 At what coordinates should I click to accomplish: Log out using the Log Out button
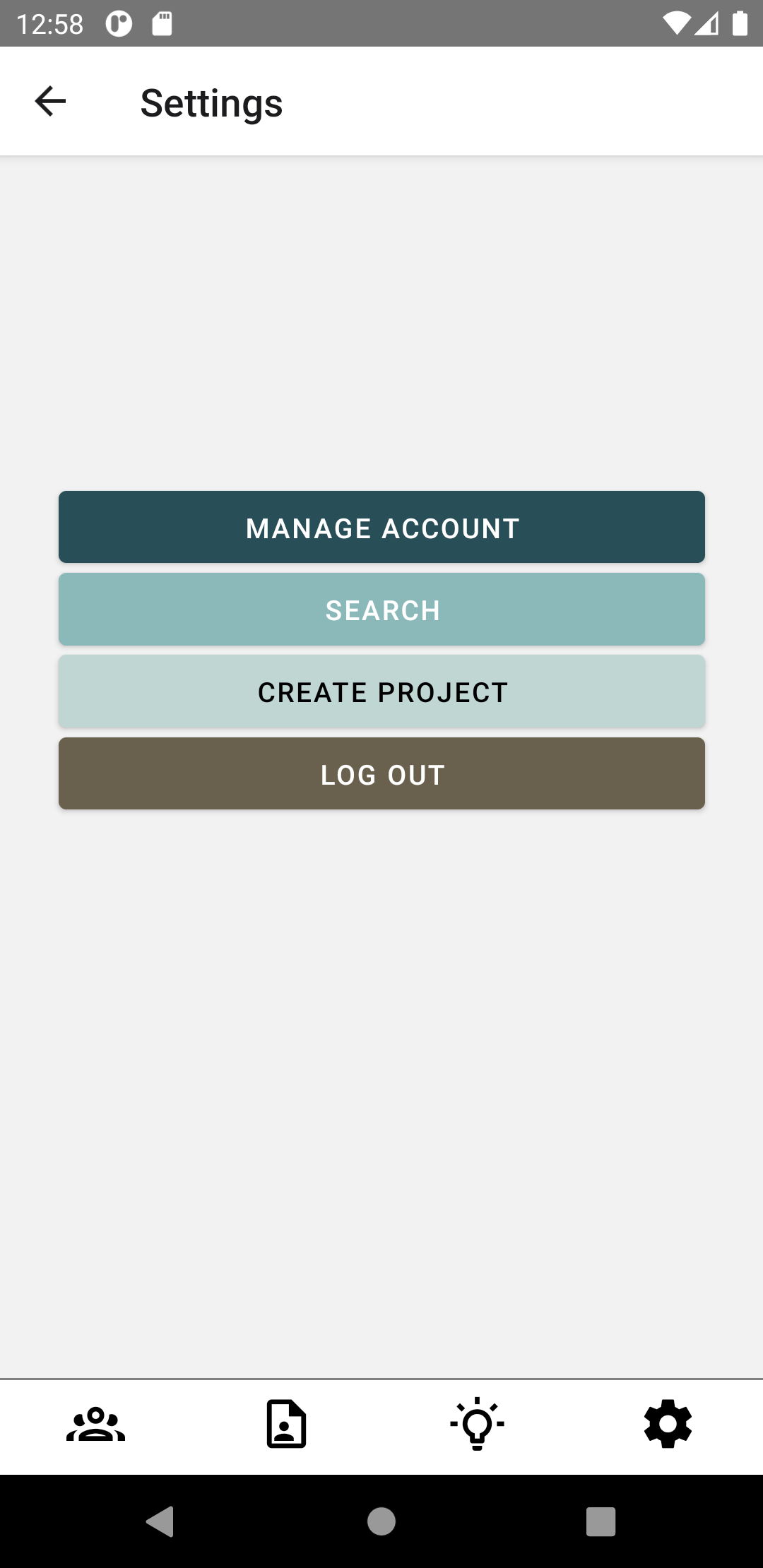[x=381, y=774]
